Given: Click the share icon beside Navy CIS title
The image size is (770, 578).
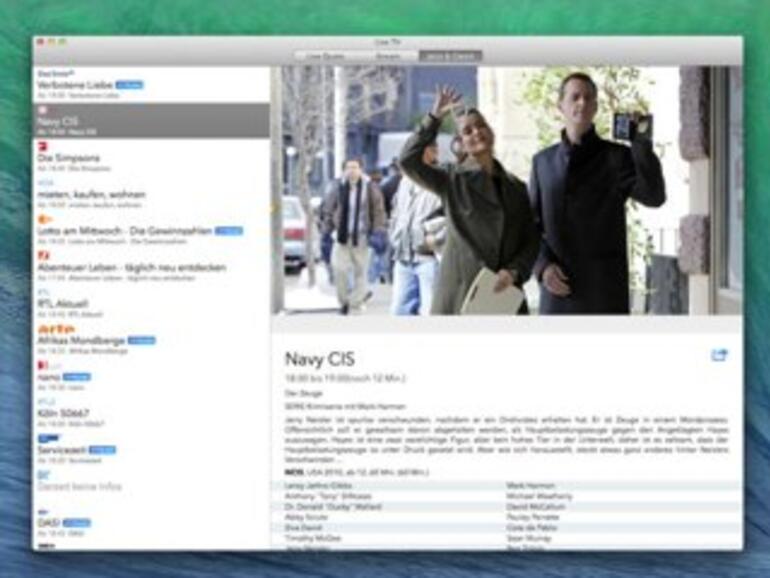Looking at the screenshot, I should (x=719, y=355).
